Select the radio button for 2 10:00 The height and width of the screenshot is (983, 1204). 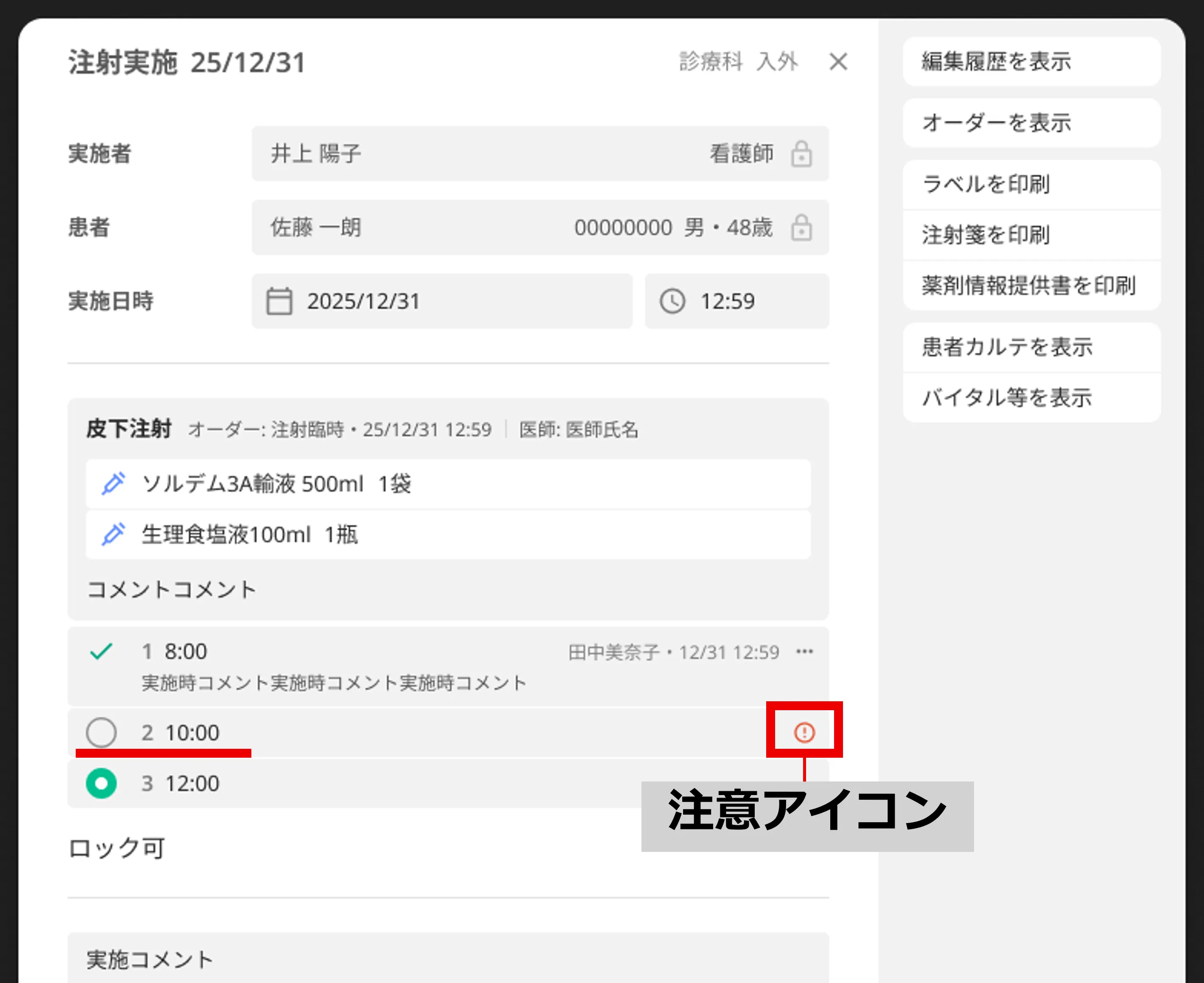click(101, 732)
